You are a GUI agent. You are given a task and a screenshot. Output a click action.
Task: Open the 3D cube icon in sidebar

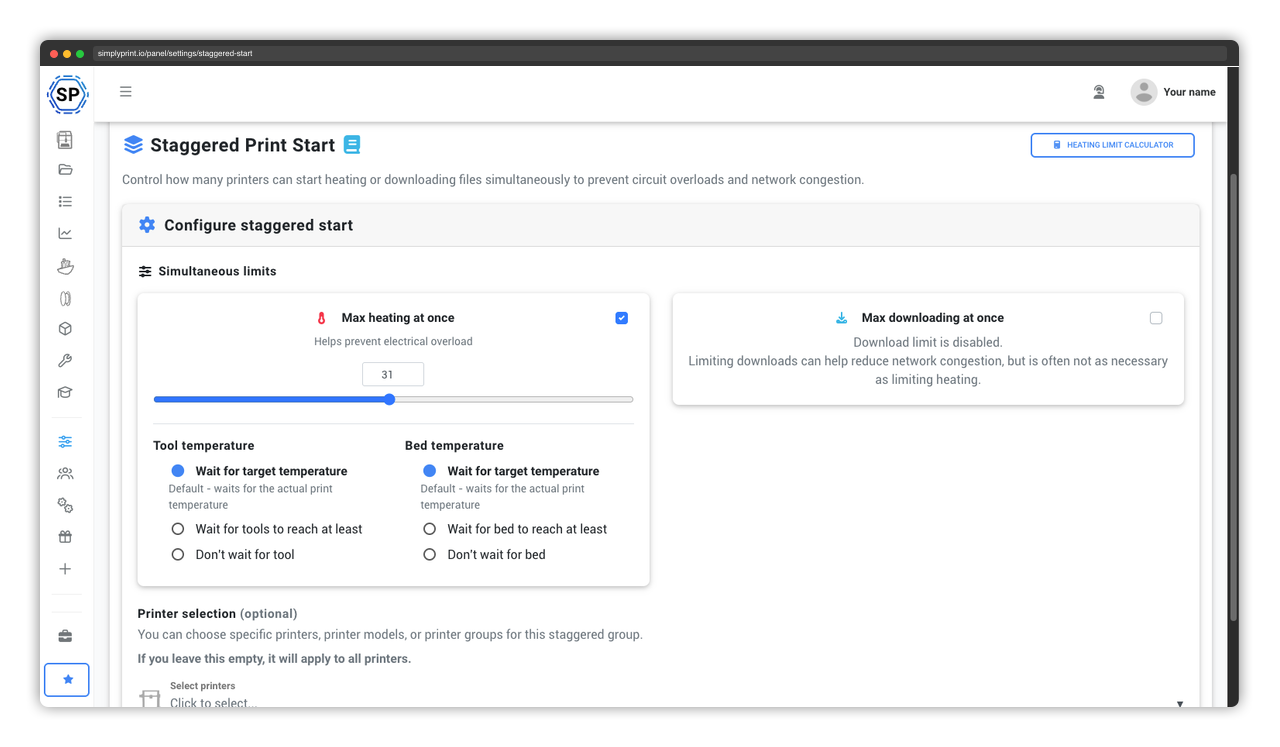[x=65, y=329]
